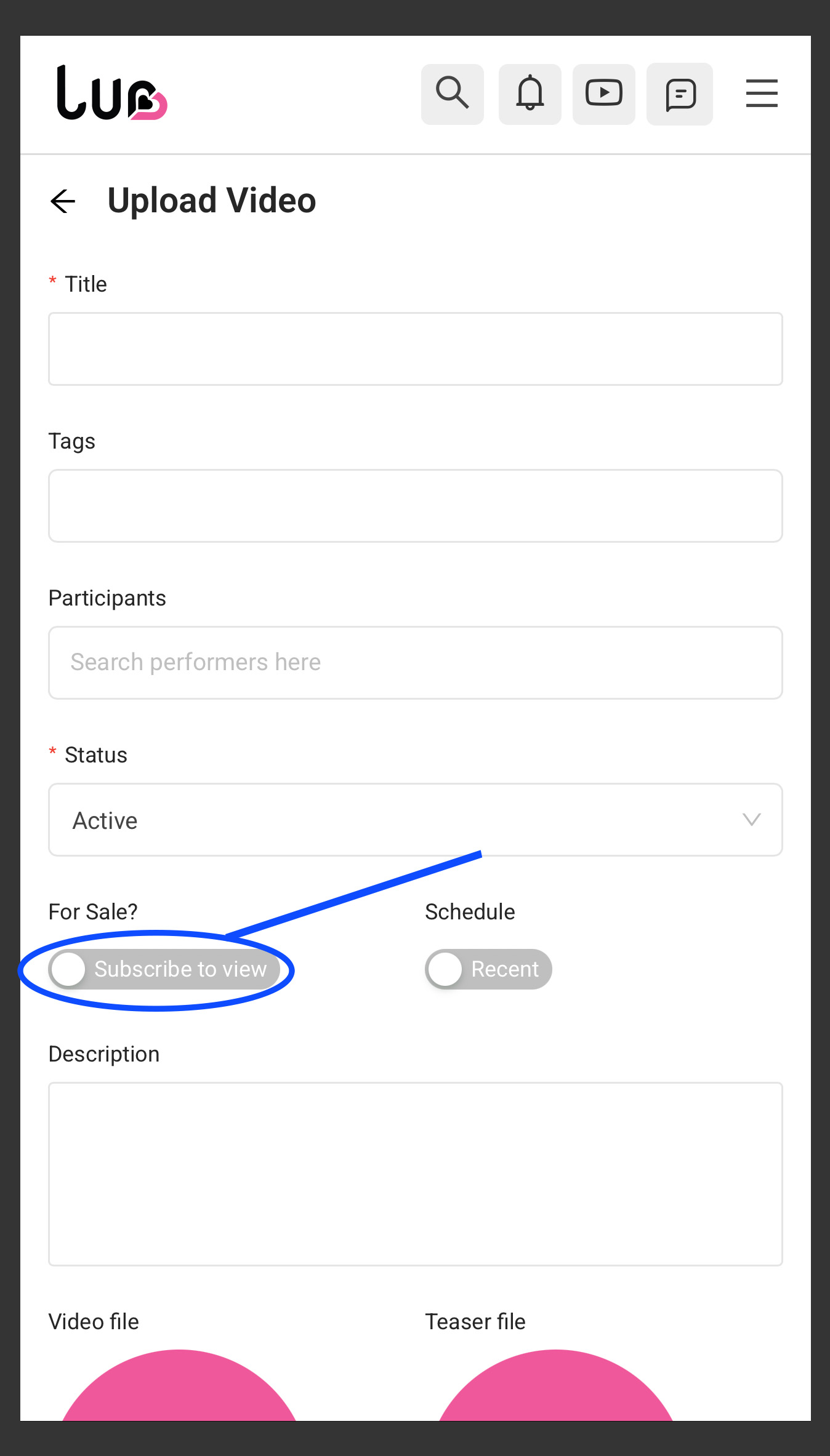Screen dimensions: 830x1456
Task: Select the Video file upload circle
Action: [x=179, y=1386]
